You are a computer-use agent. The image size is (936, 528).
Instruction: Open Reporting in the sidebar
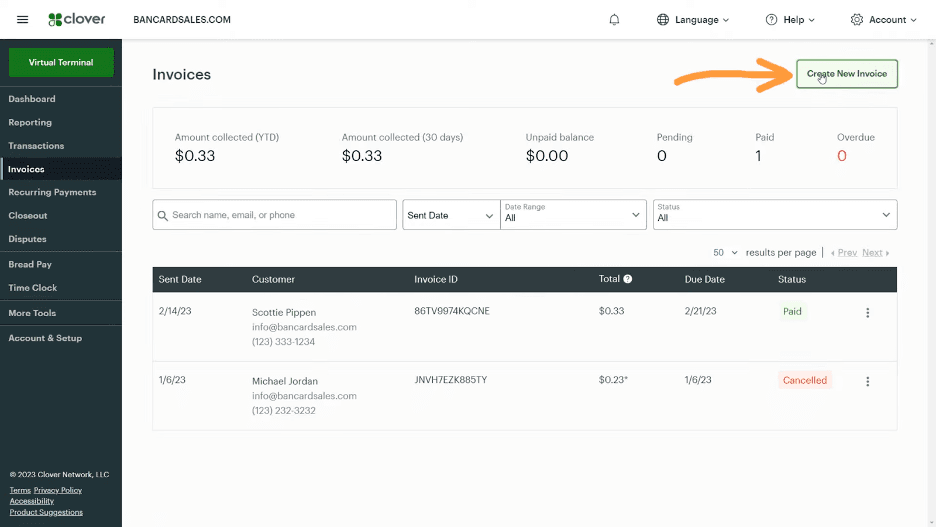point(30,122)
